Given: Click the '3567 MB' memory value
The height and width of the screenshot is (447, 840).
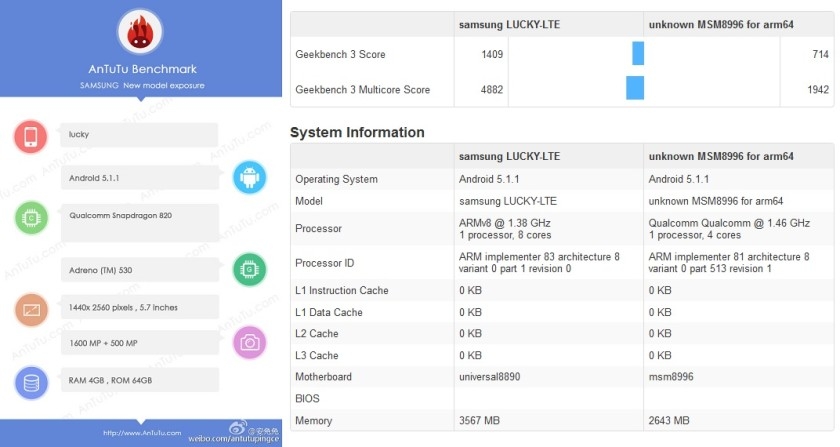Looking at the screenshot, I should point(479,421).
